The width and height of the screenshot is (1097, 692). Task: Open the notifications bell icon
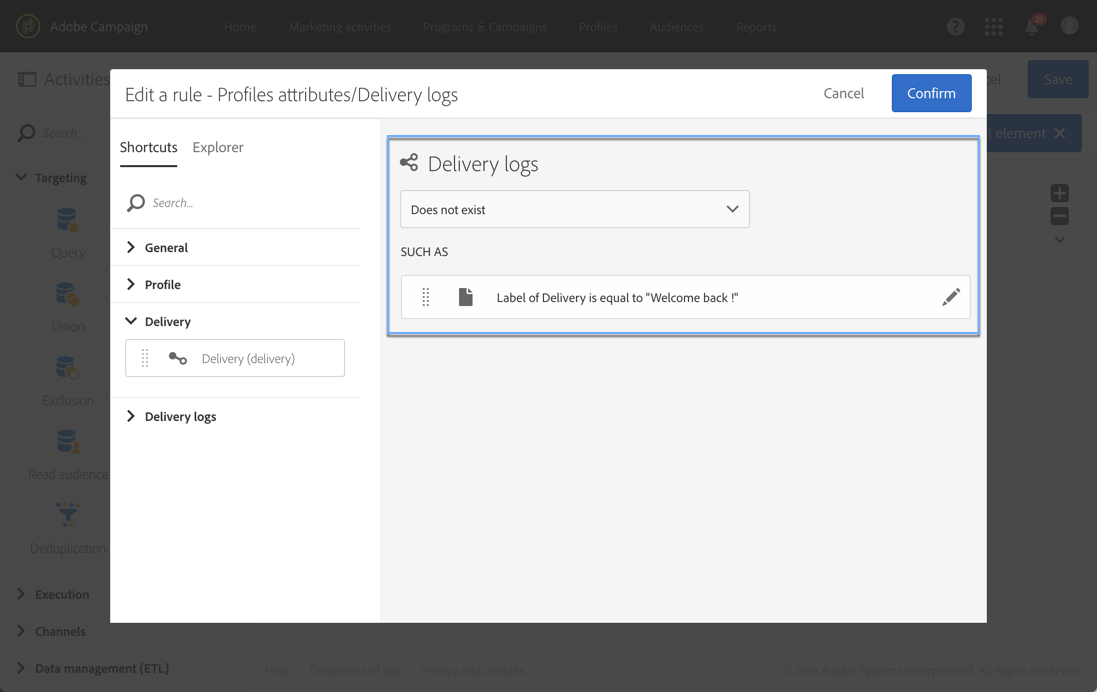pos(1032,27)
